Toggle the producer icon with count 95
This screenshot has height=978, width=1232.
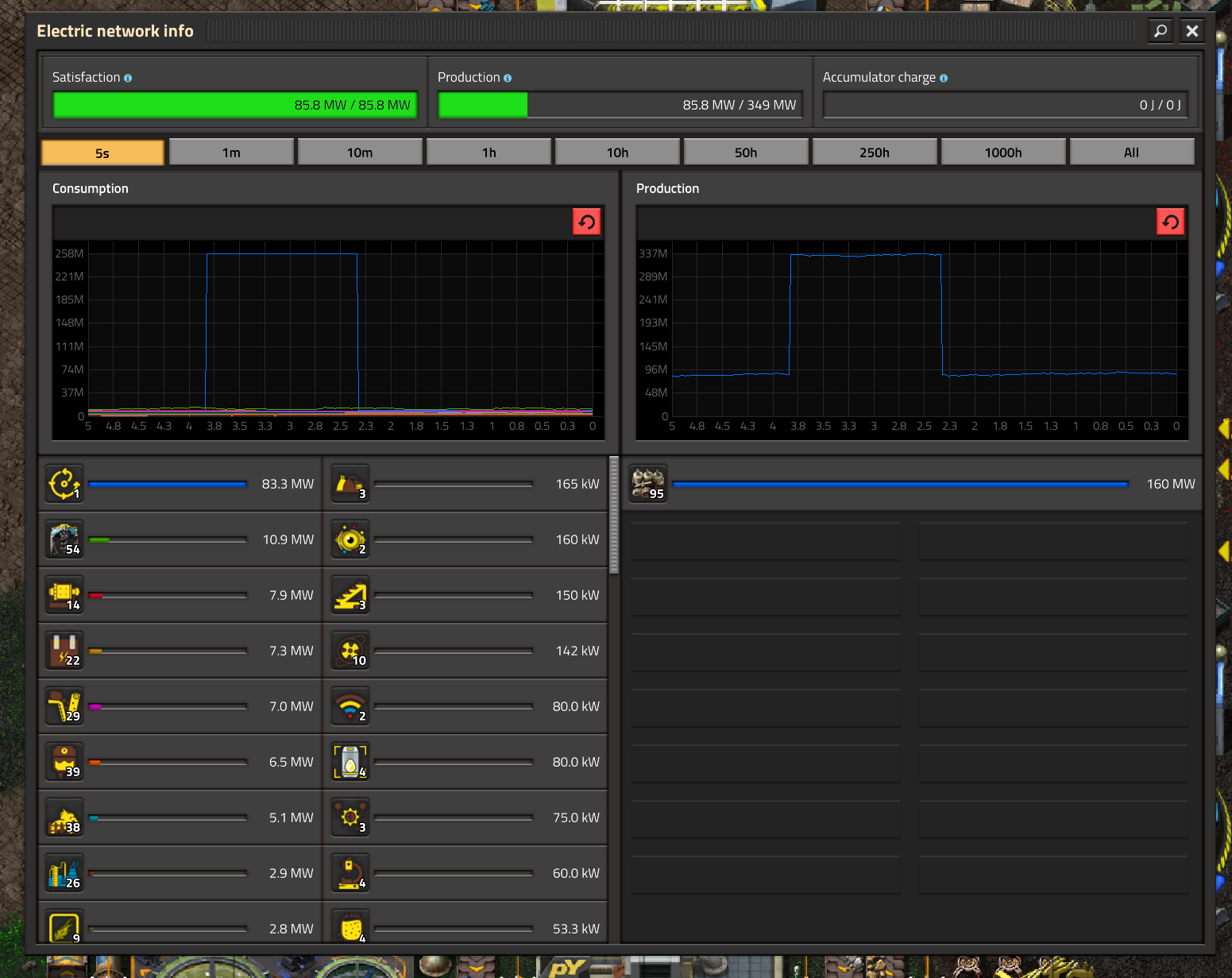tap(648, 483)
